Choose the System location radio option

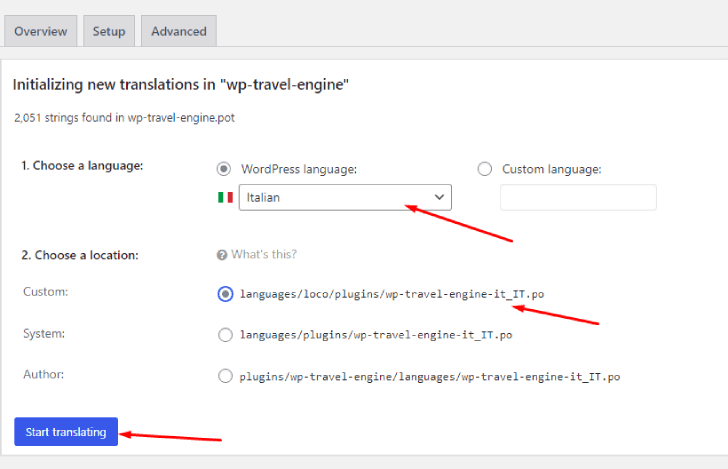[x=226, y=335]
